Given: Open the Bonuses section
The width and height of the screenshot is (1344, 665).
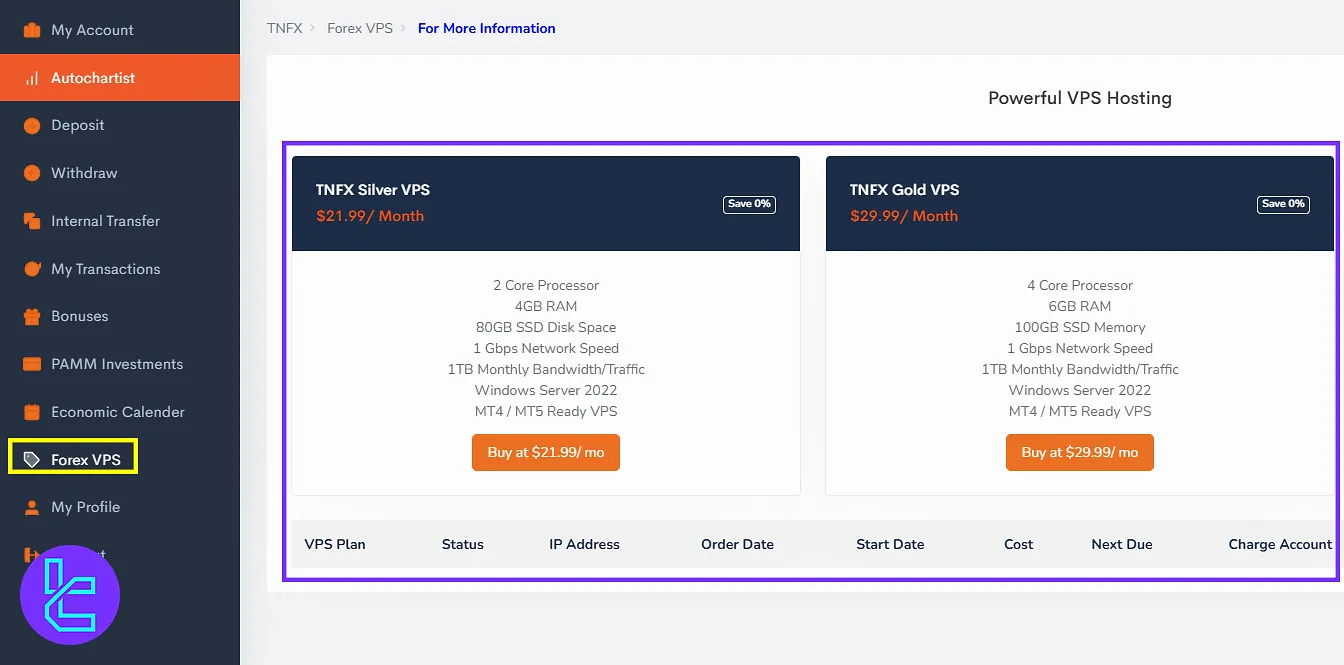Looking at the screenshot, I should [x=120, y=316].
